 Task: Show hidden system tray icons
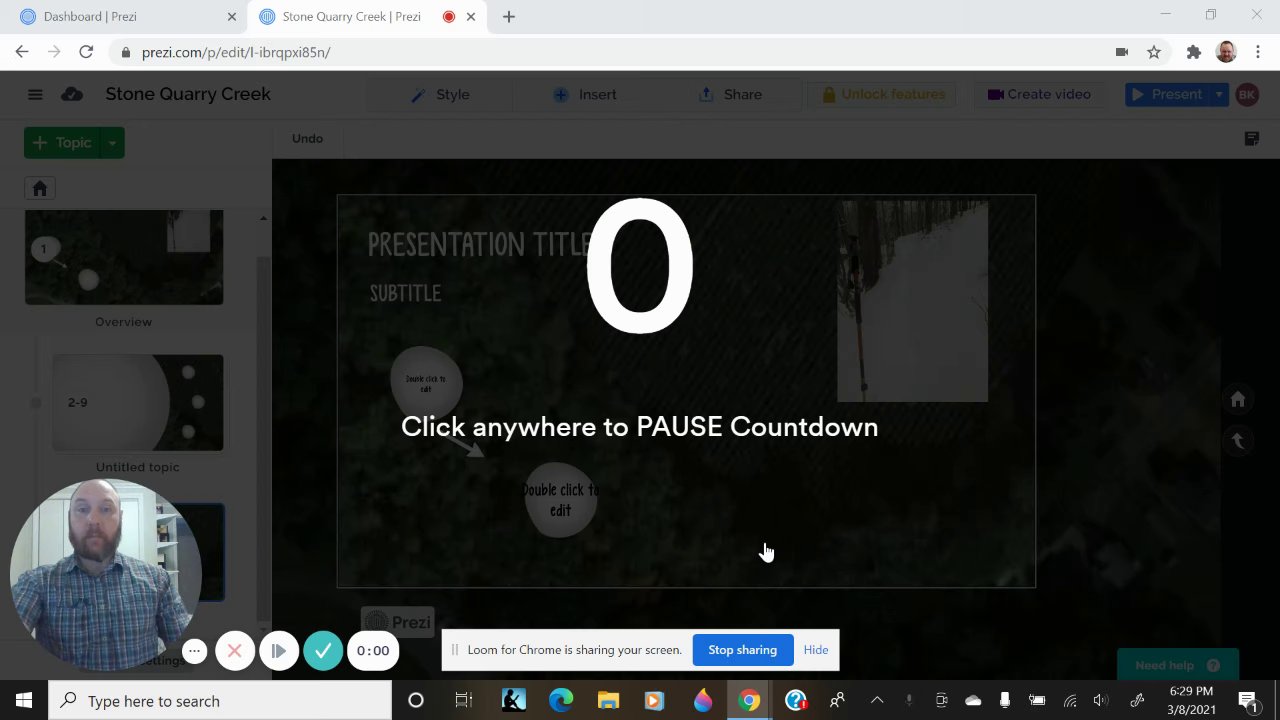[x=877, y=701]
